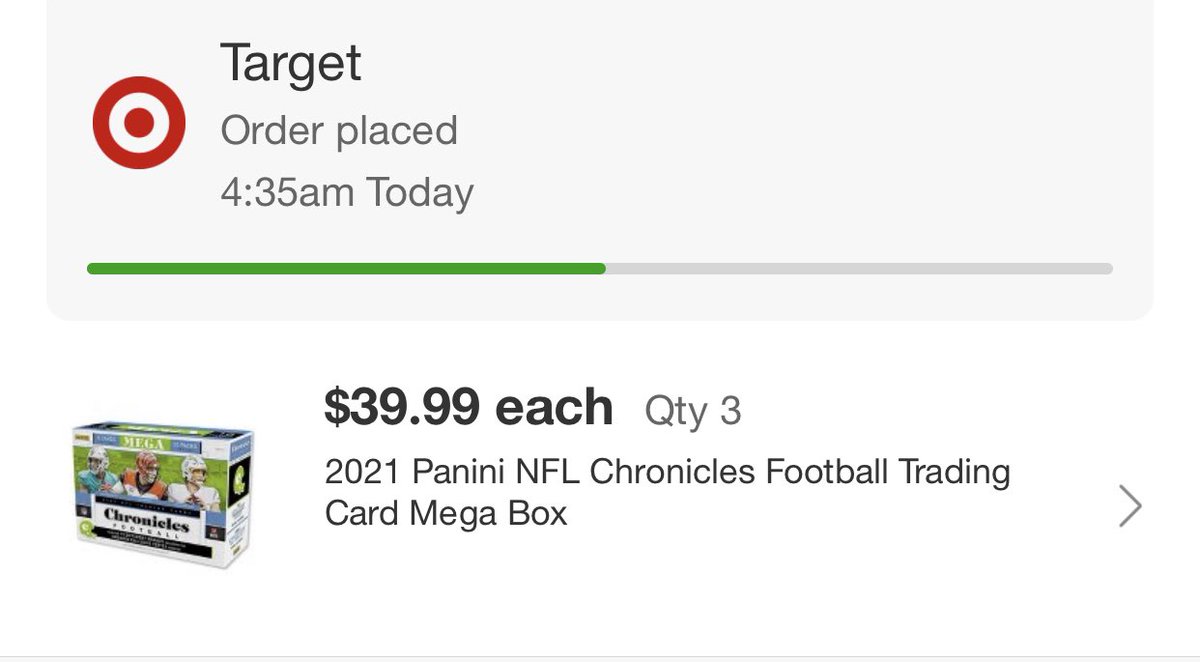
Task: Select the 4:35am Today timestamp
Action: click(347, 192)
